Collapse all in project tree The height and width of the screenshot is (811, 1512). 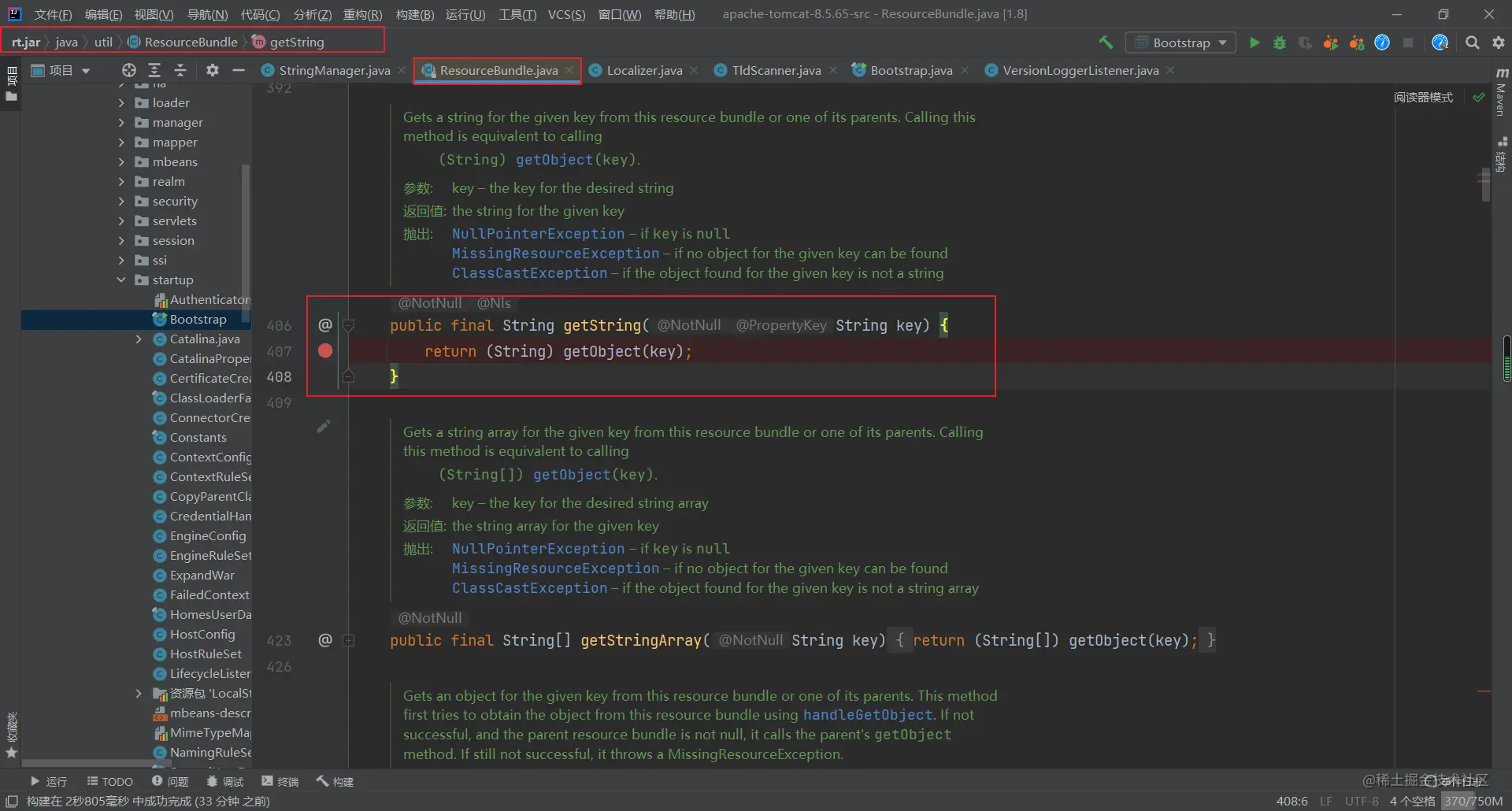(x=180, y=70)
